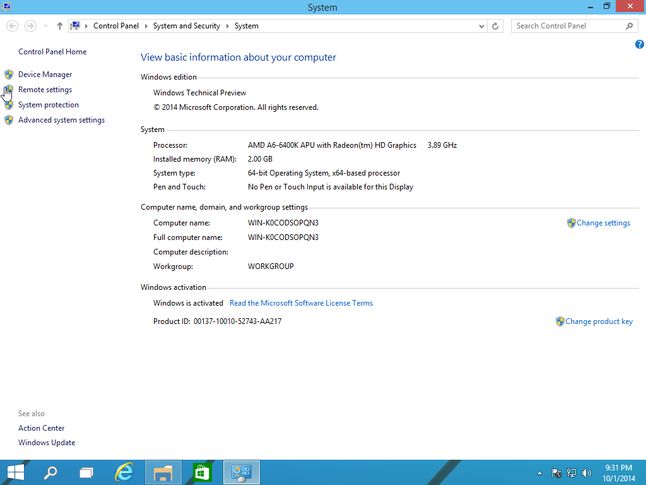This screenshot has width=646, height=485.
Task: Open Windows Update under See also
Action: [x=47, y=443]
